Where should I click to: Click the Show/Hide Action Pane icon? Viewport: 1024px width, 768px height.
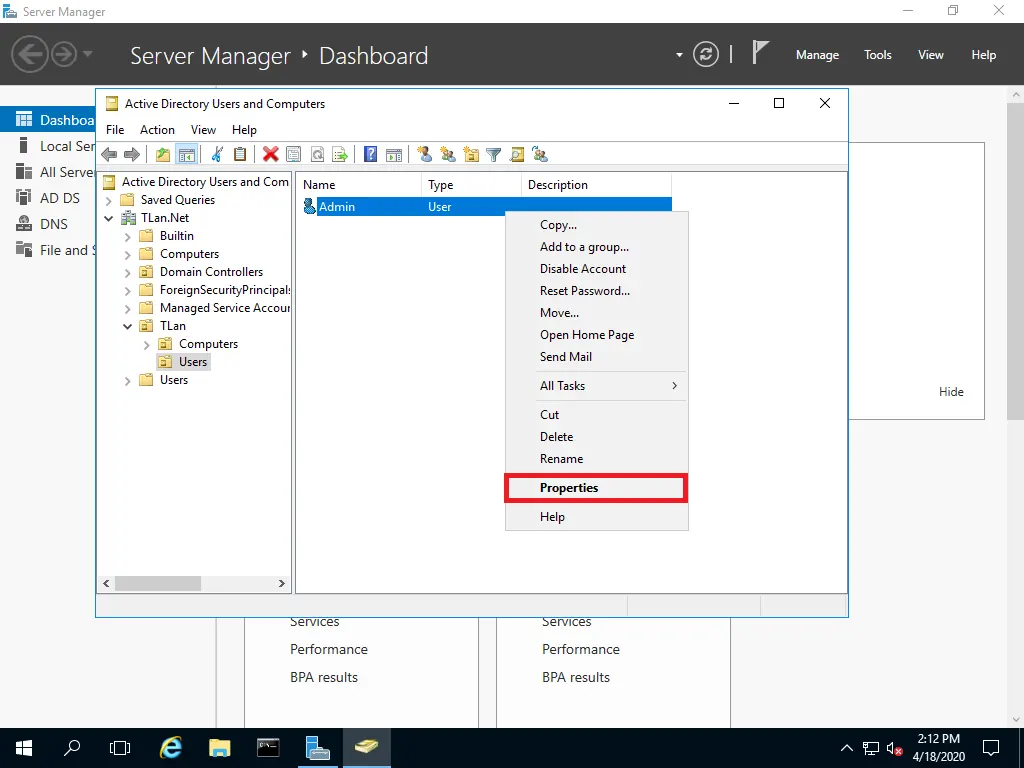tap(394, 155)
